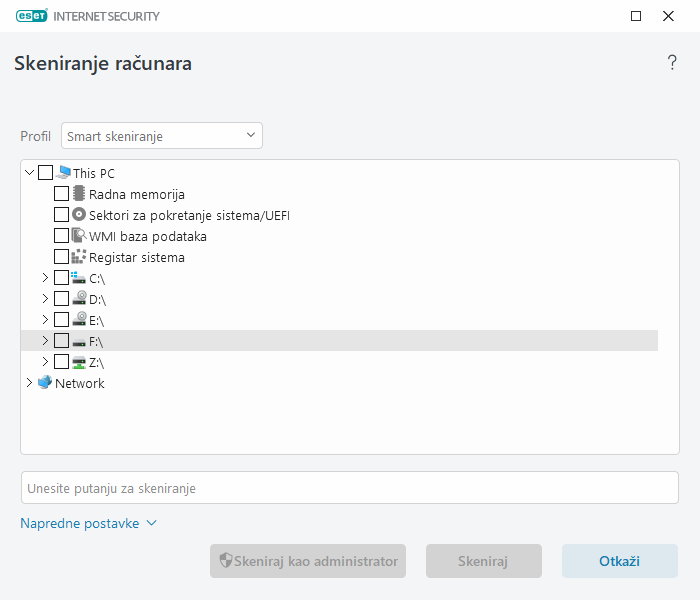Screen dimensions: 700x600
Task: Click the boot sectors disc icon
Action: [x=79, y=215]
